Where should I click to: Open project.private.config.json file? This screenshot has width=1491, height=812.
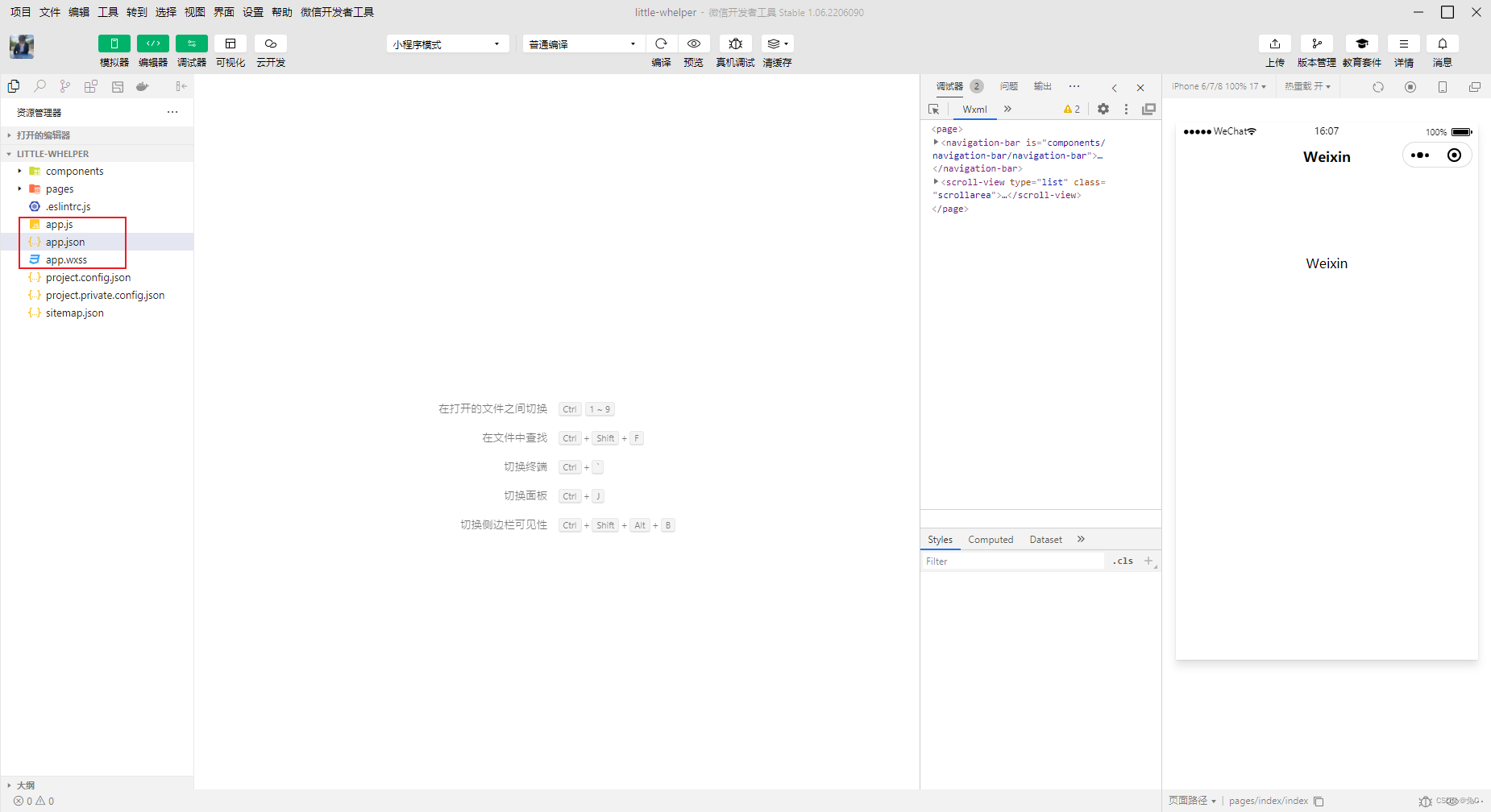97,295
